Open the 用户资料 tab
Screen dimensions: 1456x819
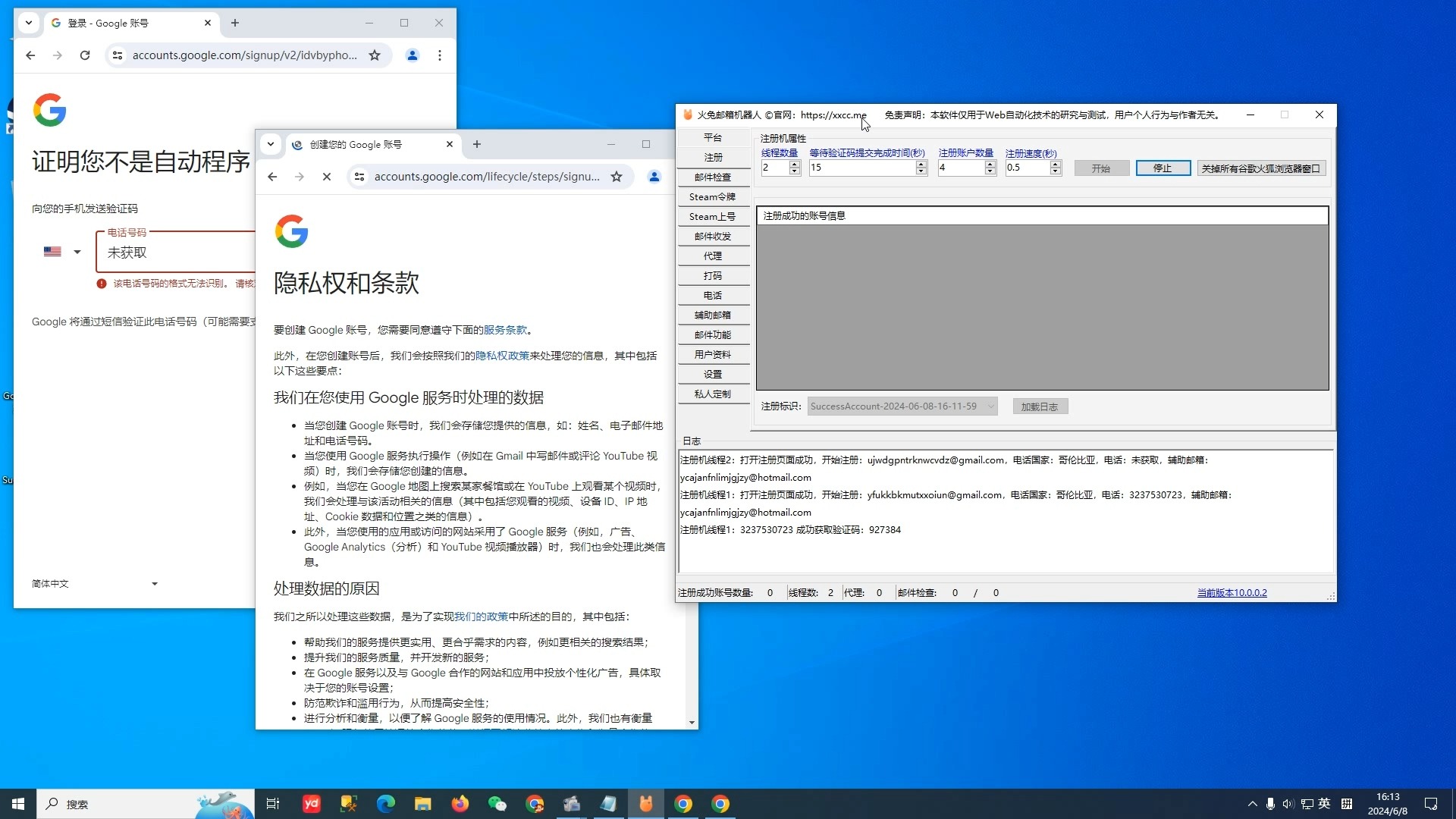[713, 355]
